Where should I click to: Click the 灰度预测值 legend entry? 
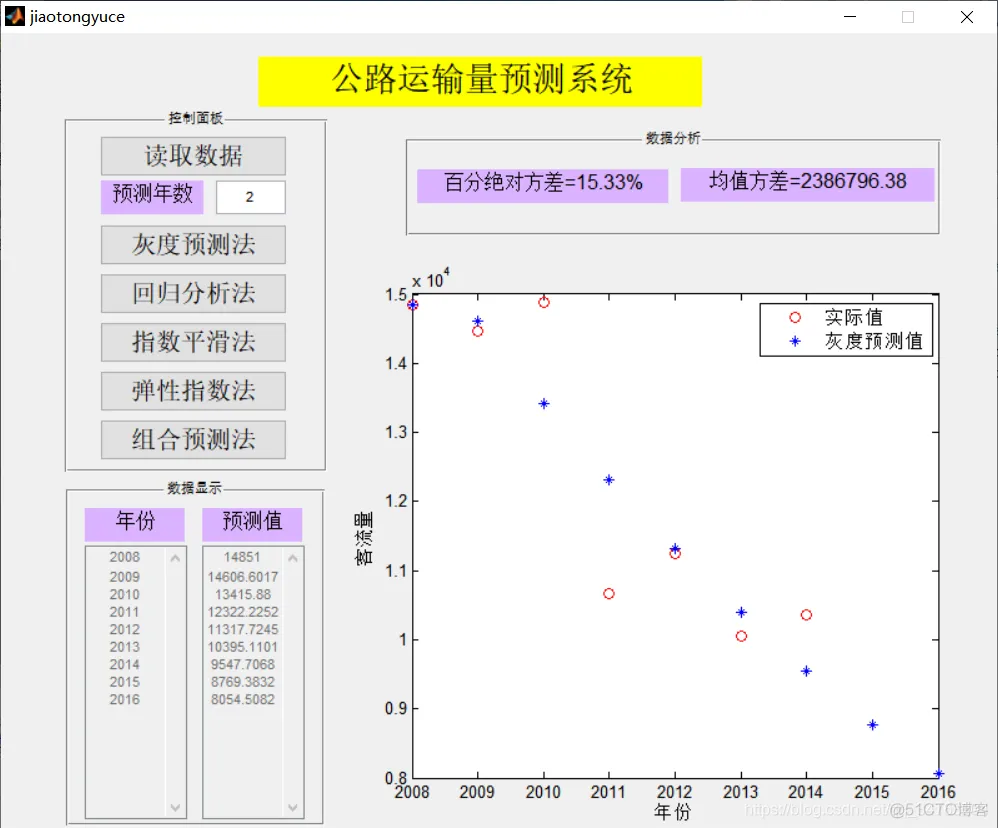872,339
